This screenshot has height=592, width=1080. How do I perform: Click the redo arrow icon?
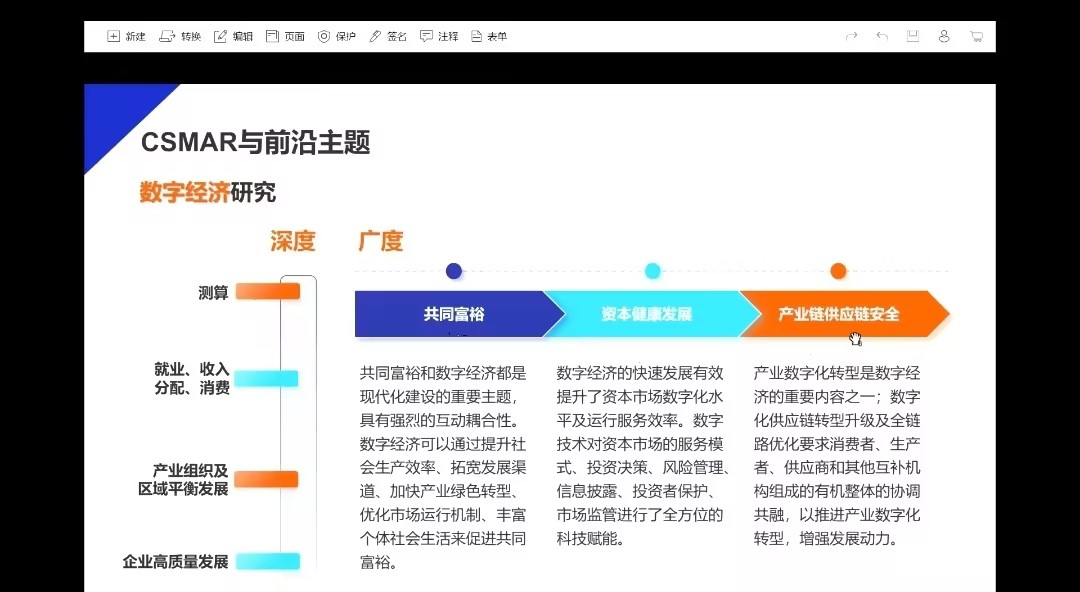pyautogui.click(x=851, y=36)
